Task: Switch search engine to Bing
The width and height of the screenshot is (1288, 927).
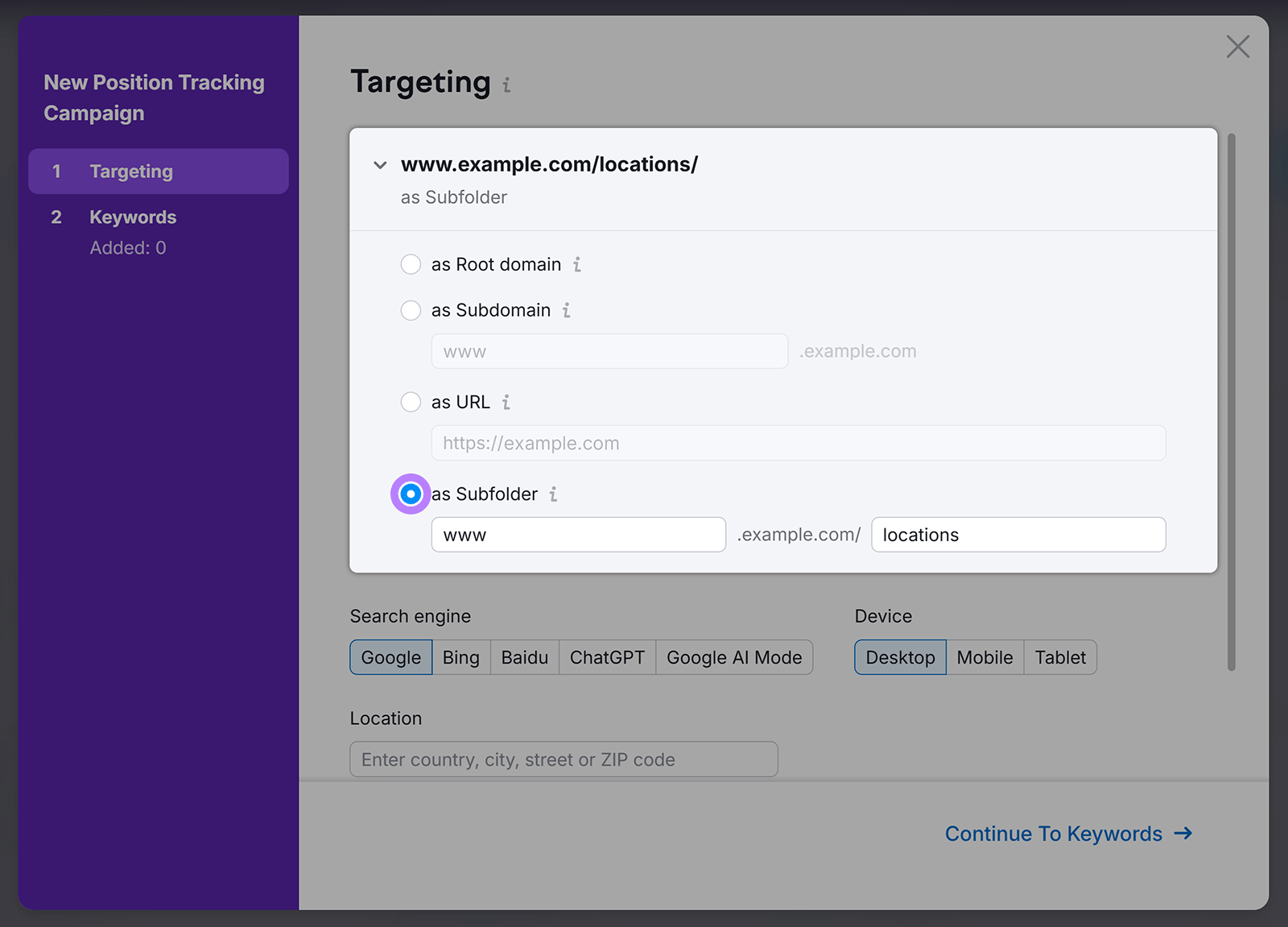Action: (x=460, y=657)
